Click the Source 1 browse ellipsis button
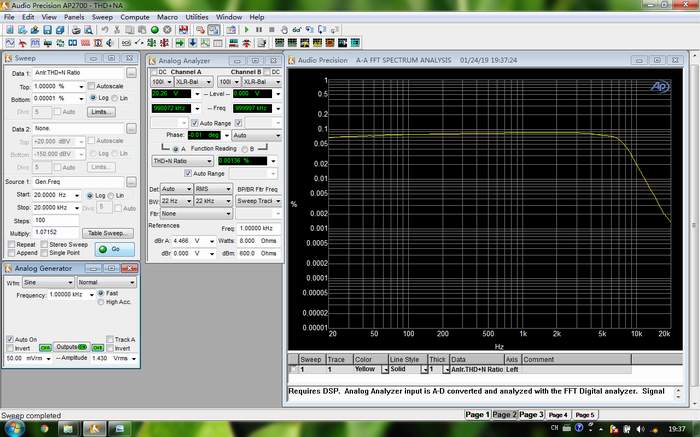The image size is (700, 437). click(x=131, y=182)
